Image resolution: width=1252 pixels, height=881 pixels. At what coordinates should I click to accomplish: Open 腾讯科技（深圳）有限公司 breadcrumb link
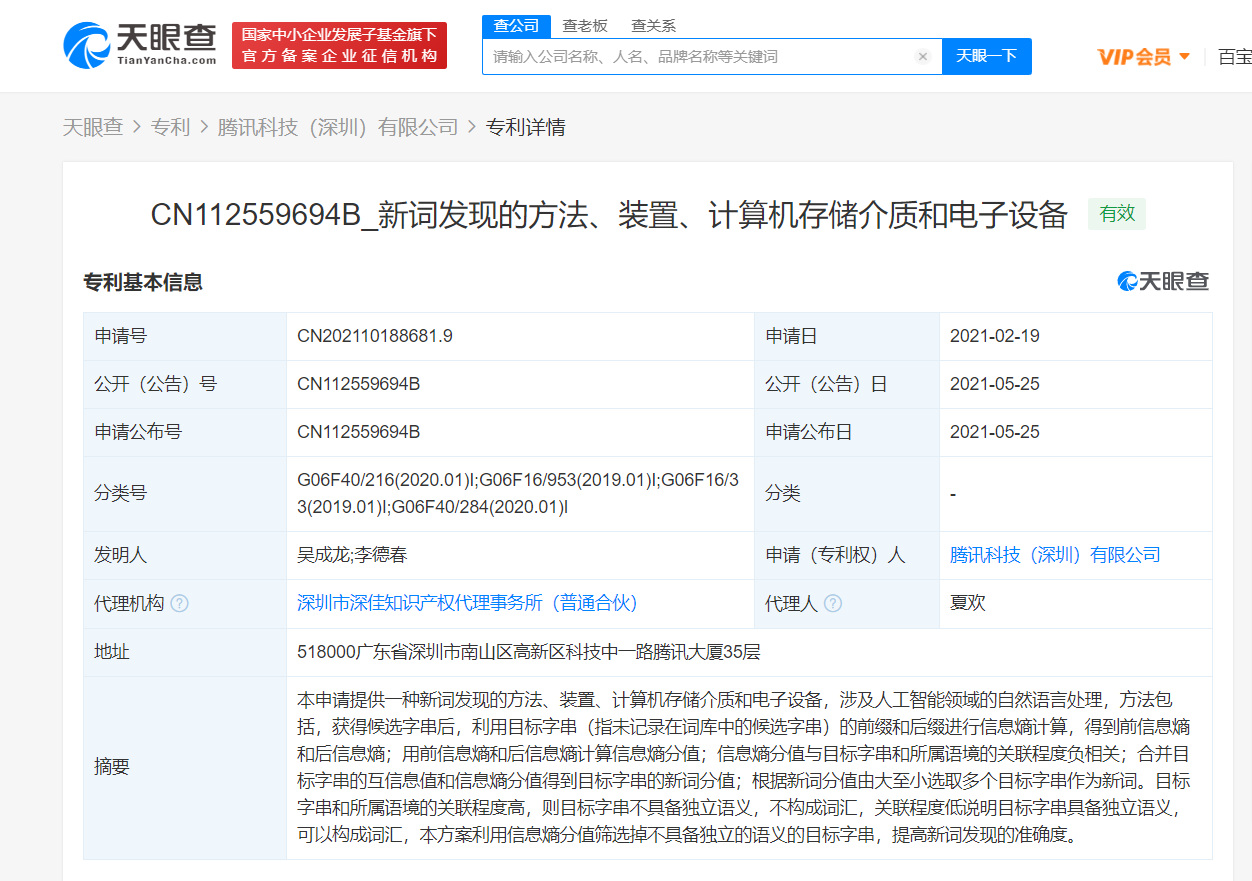pyautogui.click(x=338, y=127)
